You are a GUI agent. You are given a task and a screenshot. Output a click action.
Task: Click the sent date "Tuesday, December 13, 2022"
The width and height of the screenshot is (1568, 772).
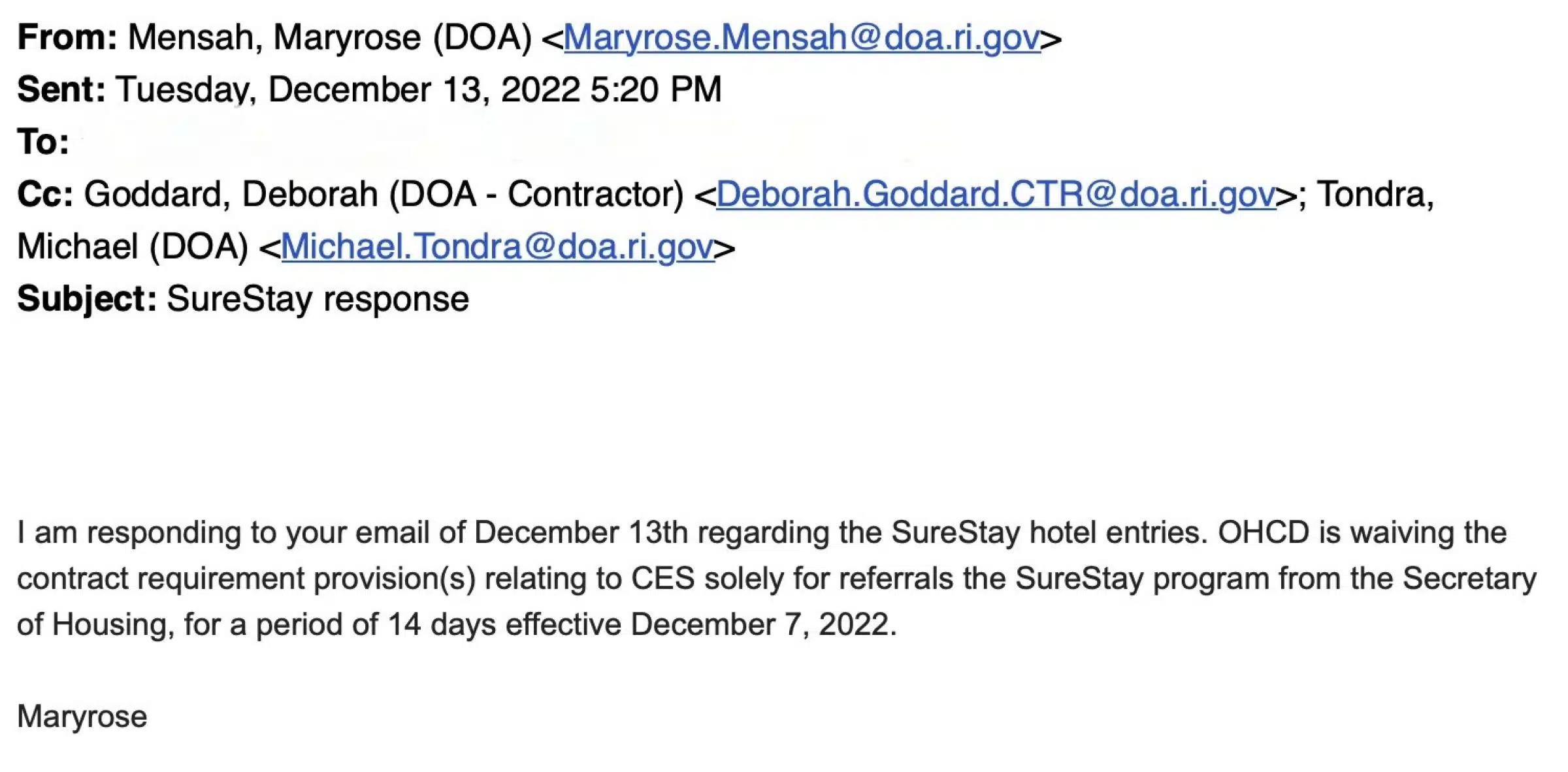(x=348, y=90)
